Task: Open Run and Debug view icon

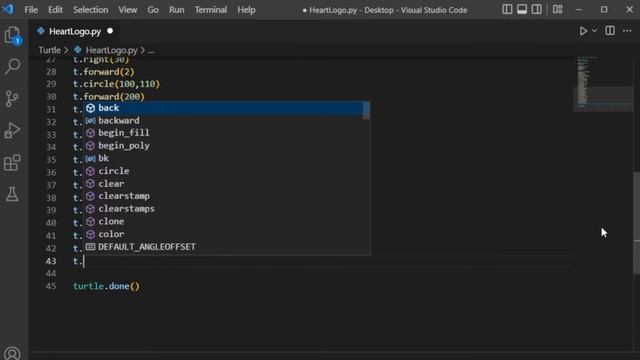Action: pos(12,131)
